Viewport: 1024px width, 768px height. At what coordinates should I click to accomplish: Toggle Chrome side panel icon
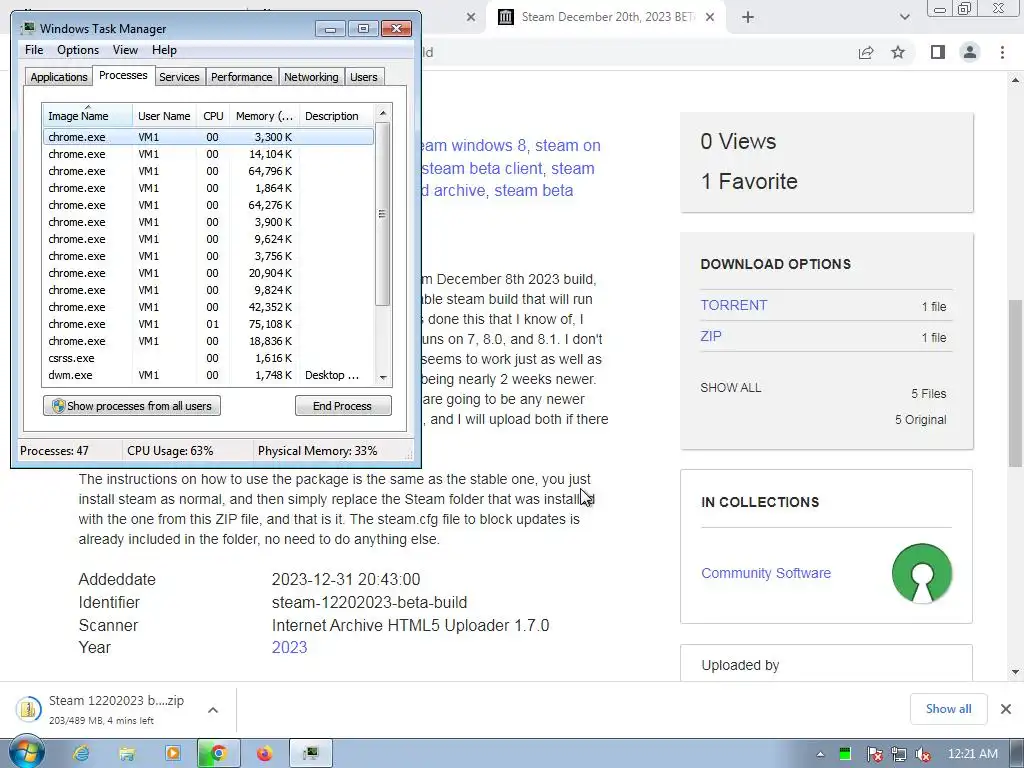(938, 52)
